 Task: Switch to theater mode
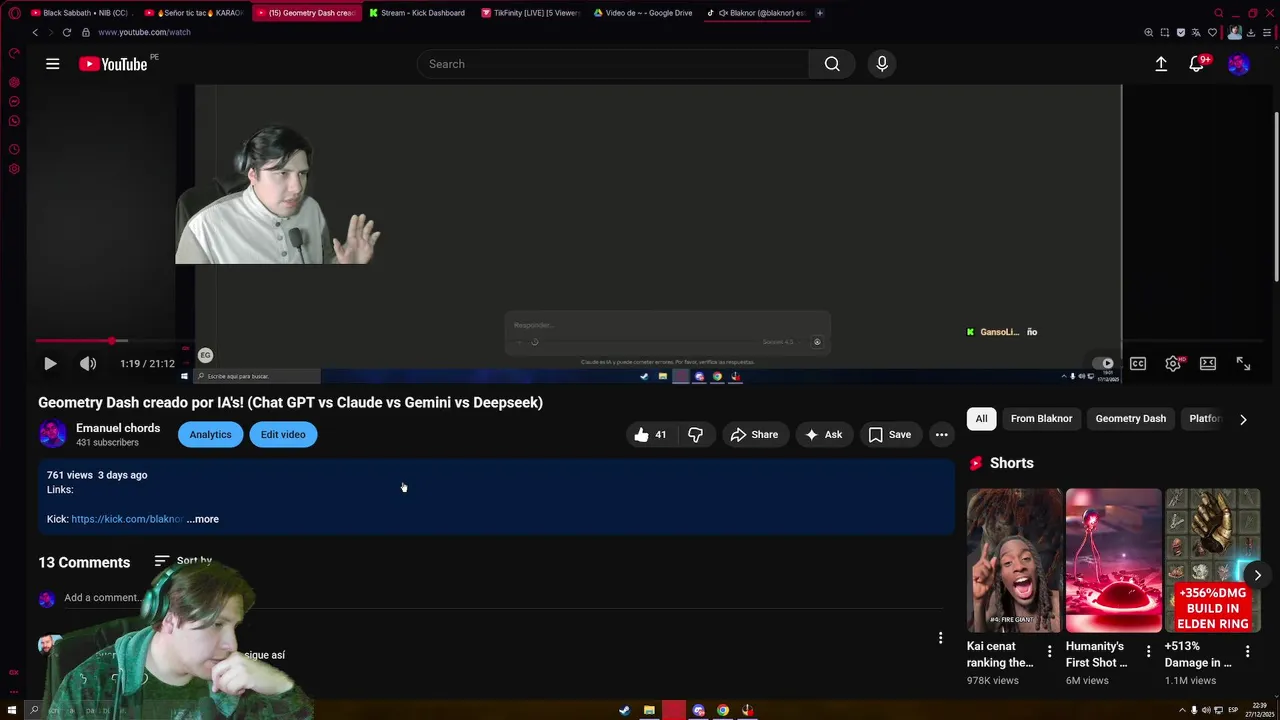[1208, 364]
